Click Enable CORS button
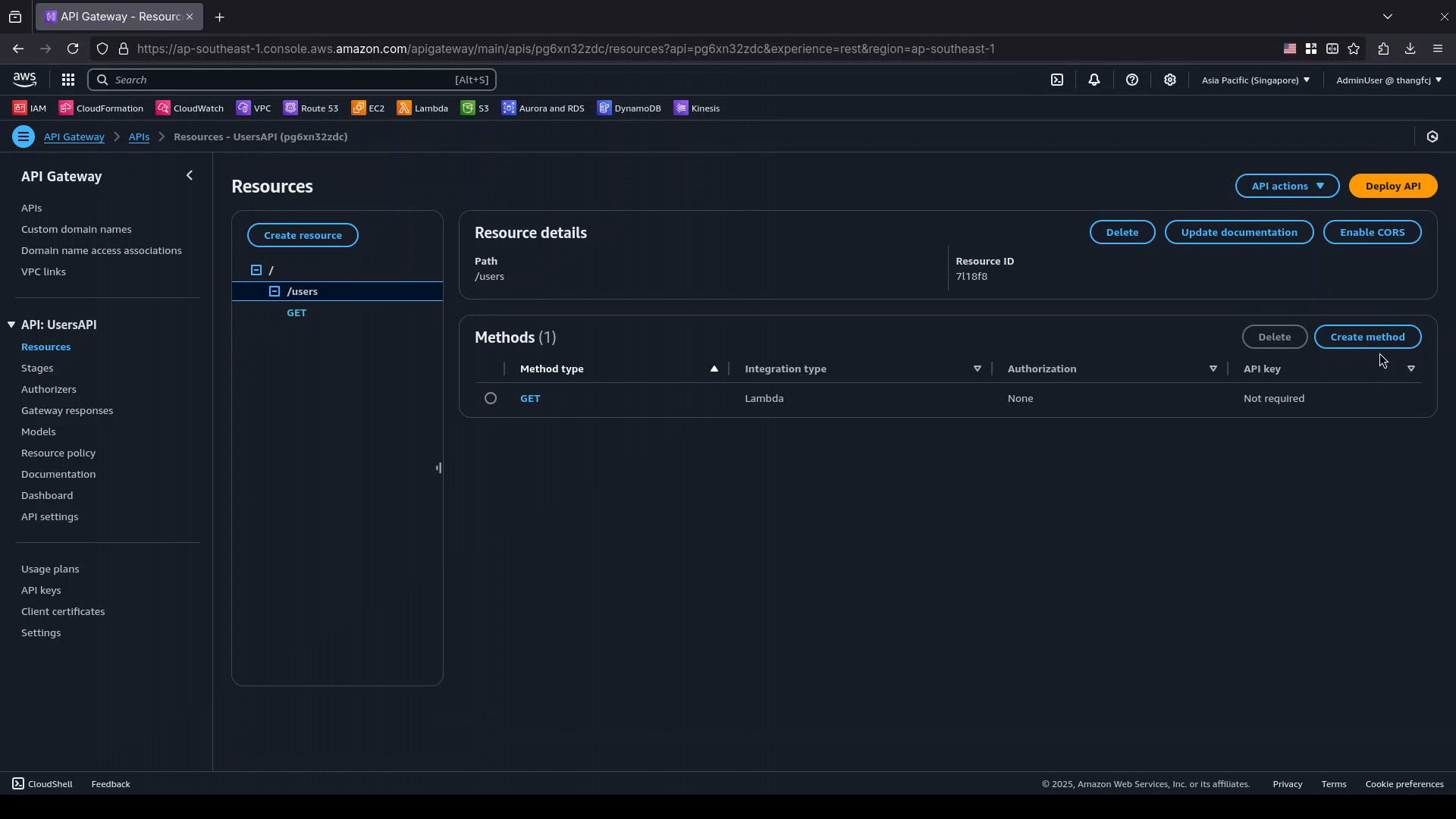Screen dimensions: 1456x819 1373,233
